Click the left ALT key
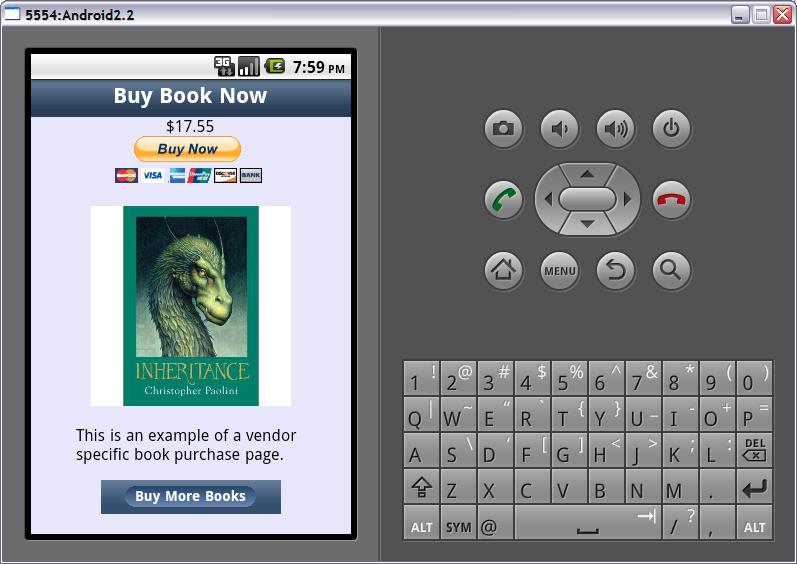Image resolution: width=797 pixels, height=564 pixels. (421, 522)
